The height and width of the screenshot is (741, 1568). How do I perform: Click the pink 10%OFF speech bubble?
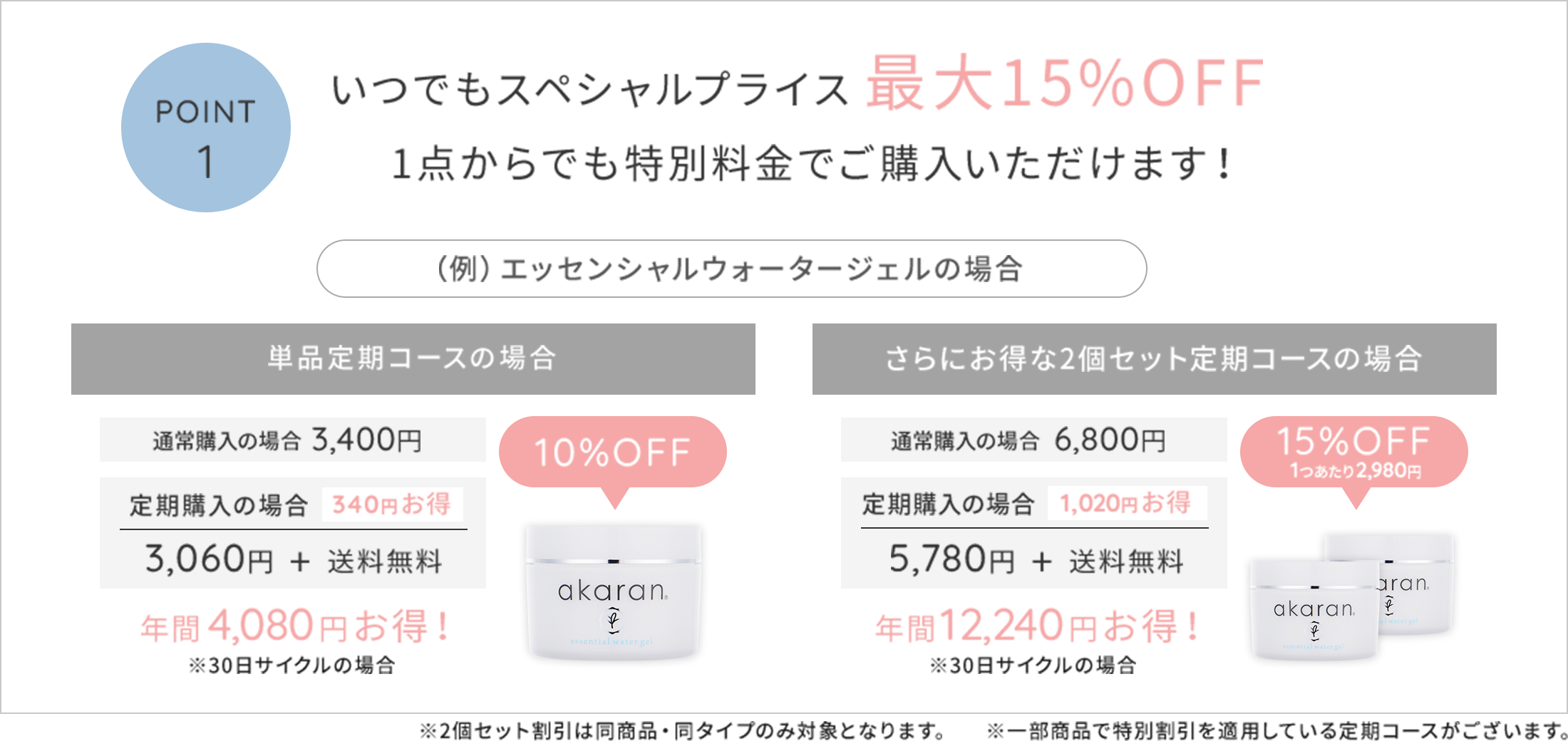612,452
